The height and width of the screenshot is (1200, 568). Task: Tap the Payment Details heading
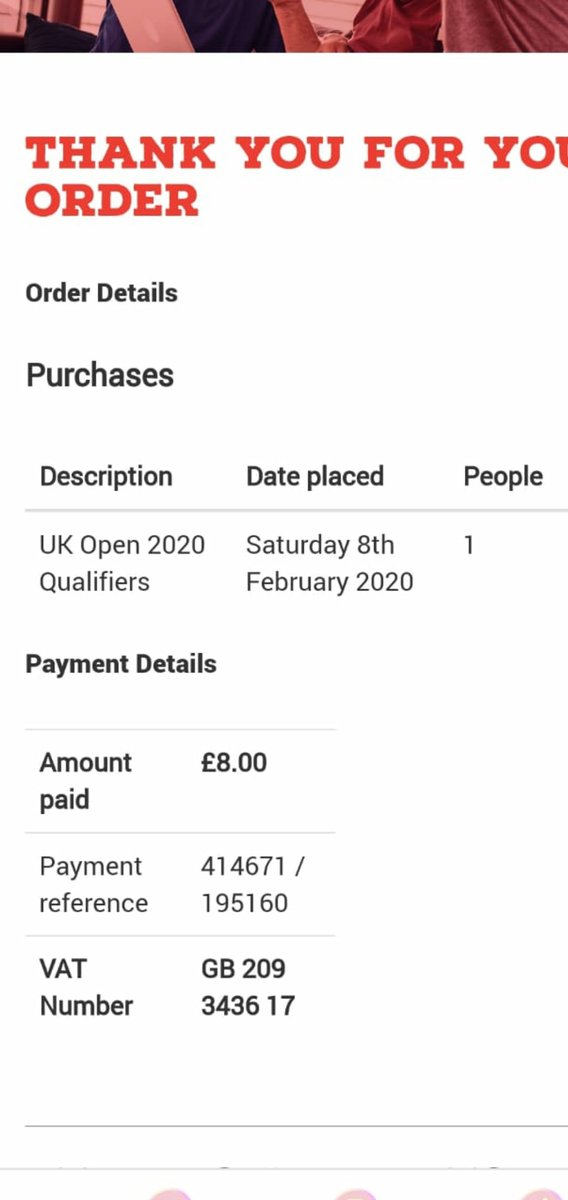121,664
